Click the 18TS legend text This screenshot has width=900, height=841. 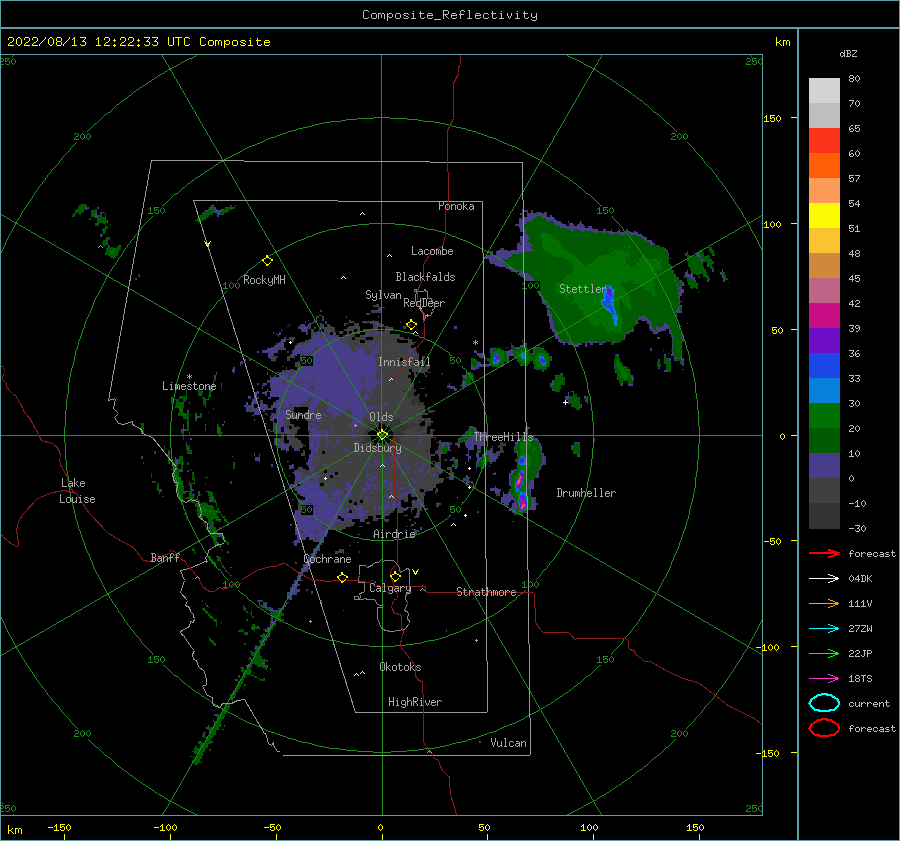click(x=860, y=679)
